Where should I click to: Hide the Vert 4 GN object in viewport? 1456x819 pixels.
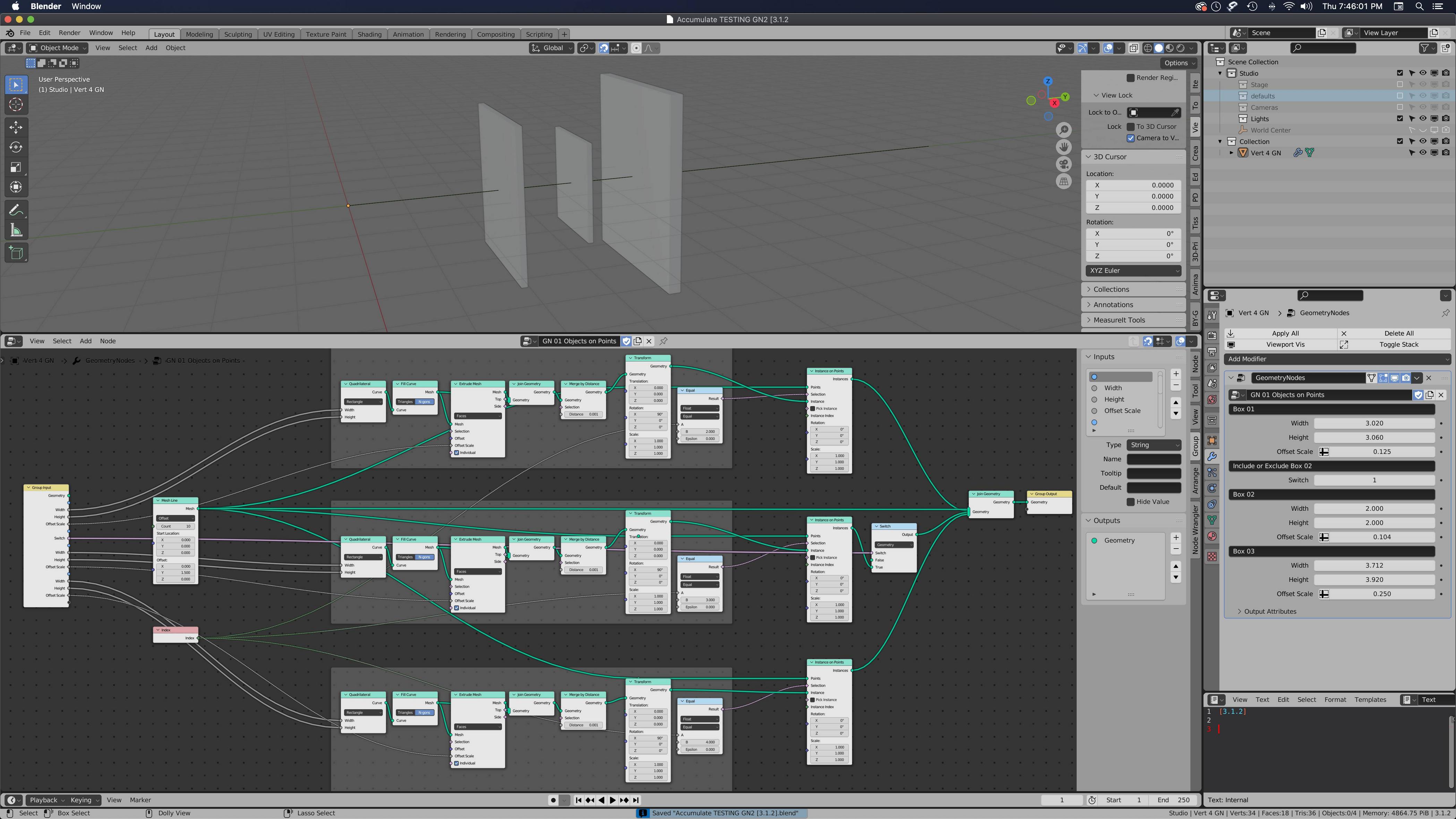[x=1423, y=153]
